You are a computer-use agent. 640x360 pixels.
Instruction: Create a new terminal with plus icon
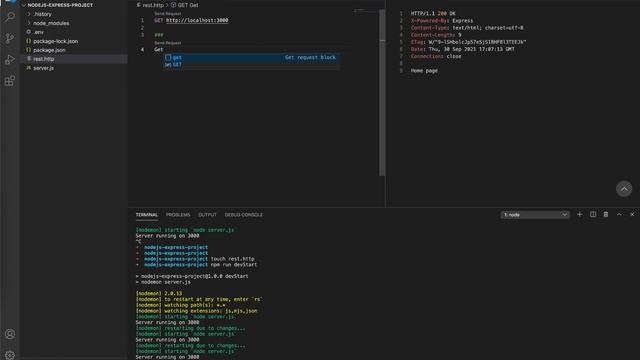(x=579, y=214)
